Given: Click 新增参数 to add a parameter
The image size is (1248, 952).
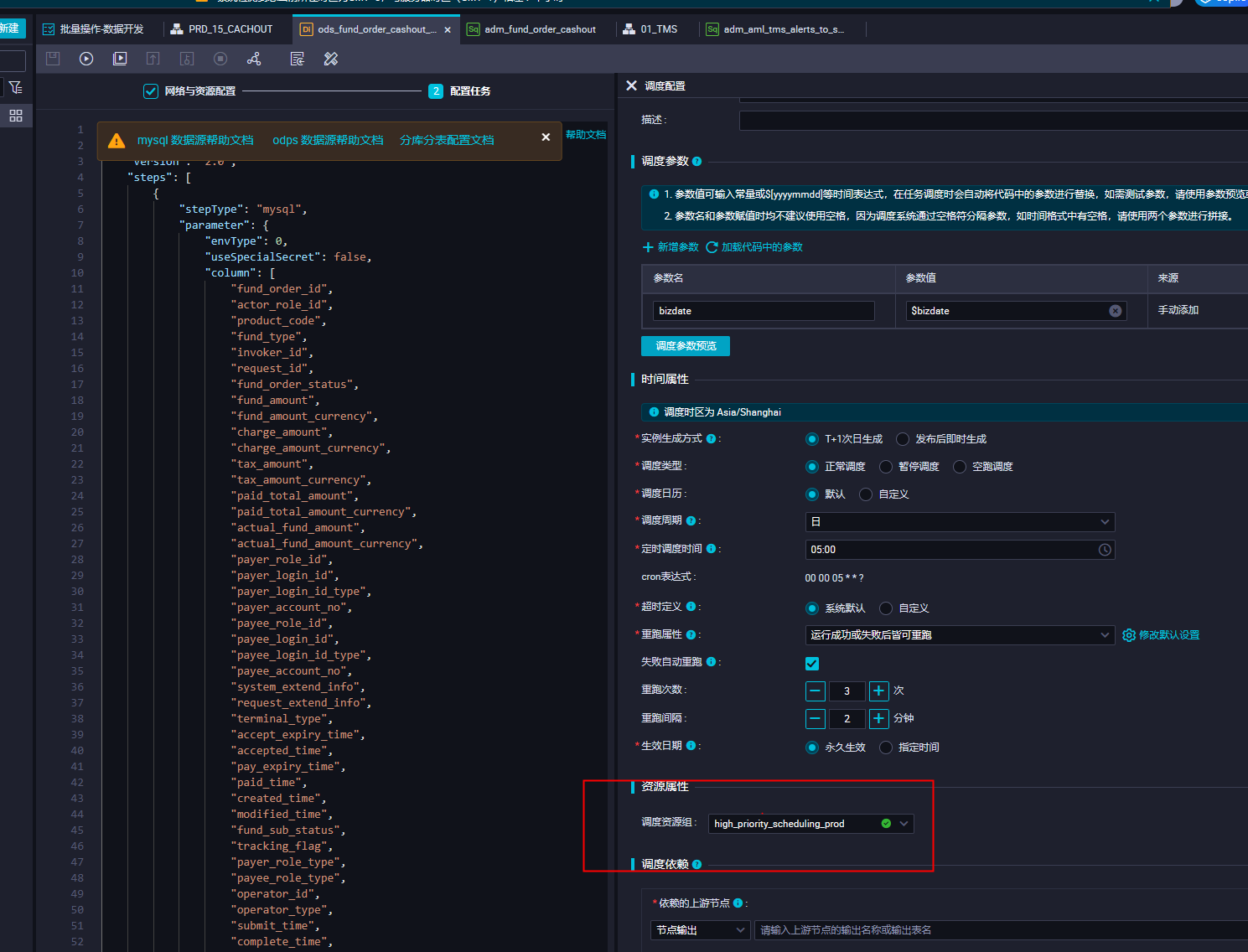Looking at the screenshot, I should (671, 247).
